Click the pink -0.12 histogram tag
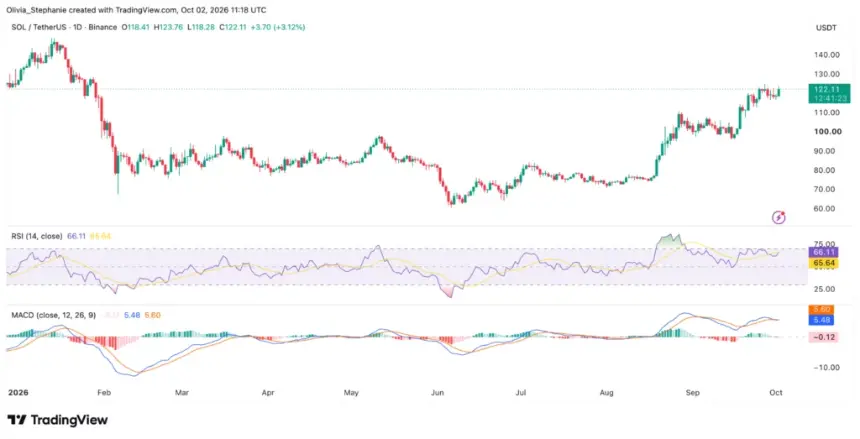The width and height of the screenshot is (860, 439). click(x=823, y=337)
